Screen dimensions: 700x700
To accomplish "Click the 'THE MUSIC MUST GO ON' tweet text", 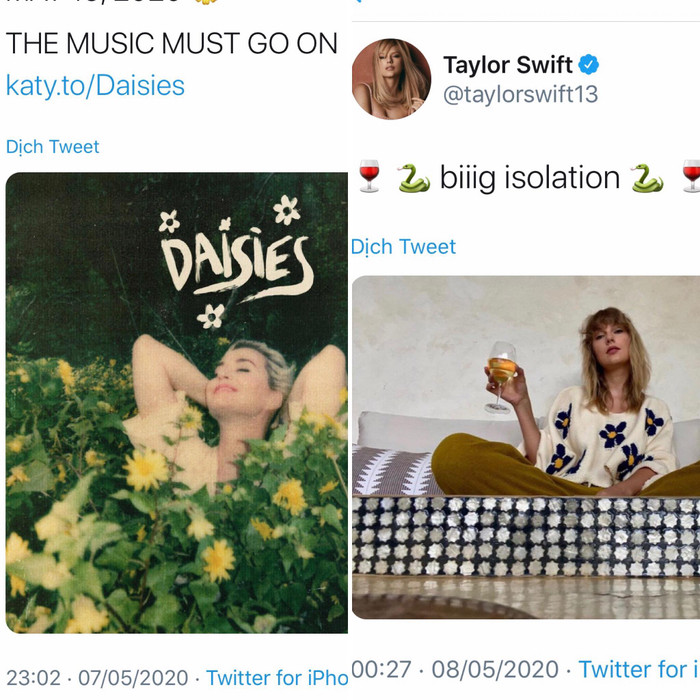I will coord(171,44).
